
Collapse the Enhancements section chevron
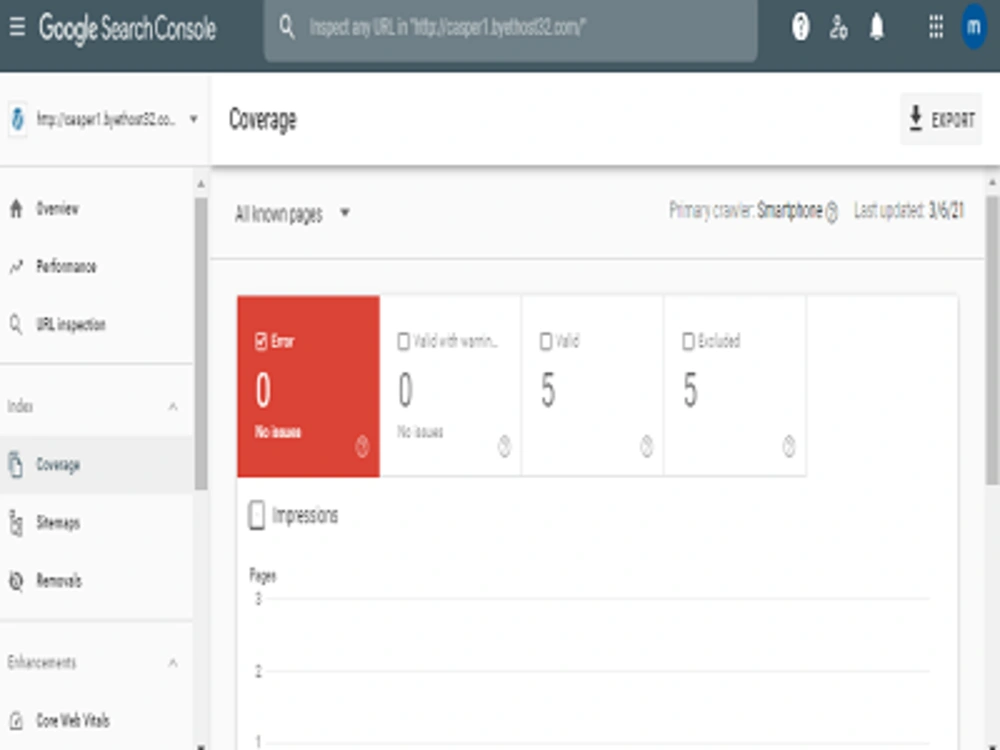click(173, 663)
